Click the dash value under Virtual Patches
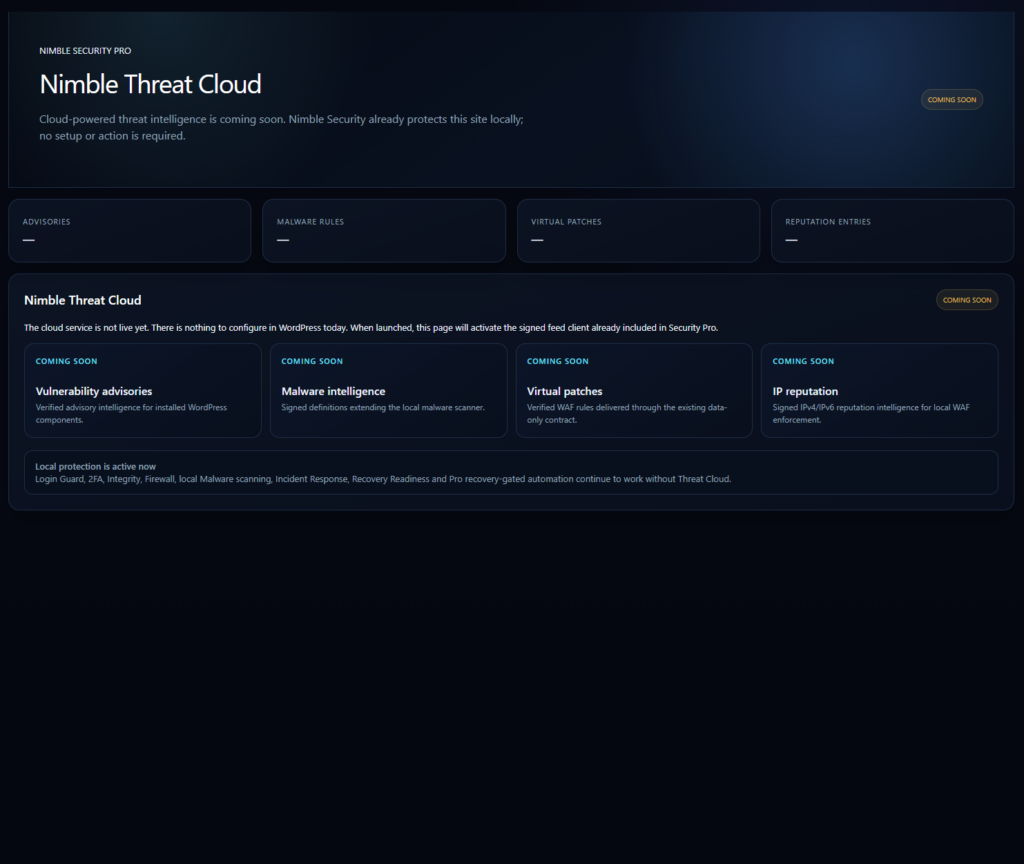This screenshot has width=1024, height=864. 537,240
